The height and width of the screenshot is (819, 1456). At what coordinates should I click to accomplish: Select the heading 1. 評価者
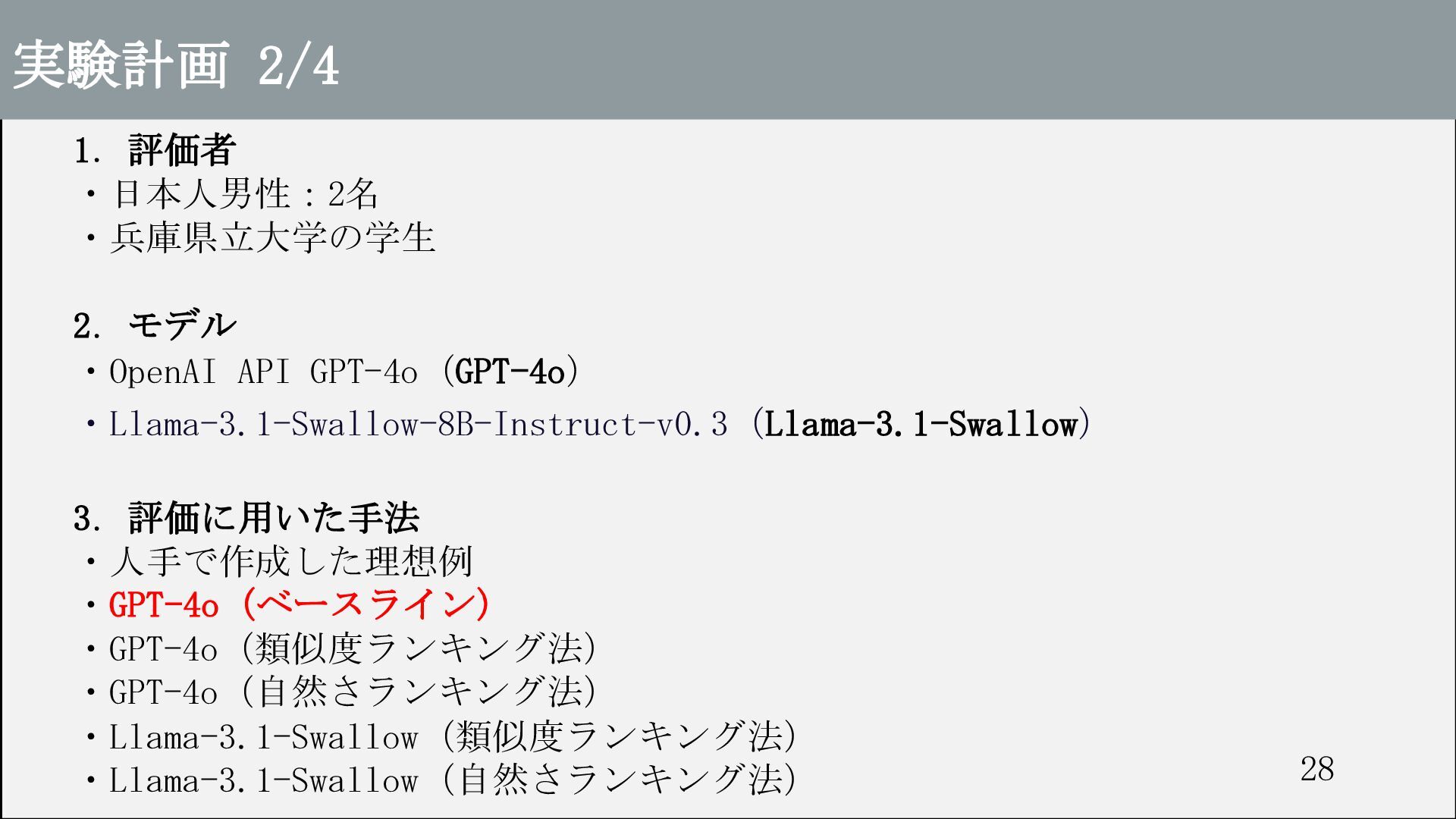coord(155,150)
